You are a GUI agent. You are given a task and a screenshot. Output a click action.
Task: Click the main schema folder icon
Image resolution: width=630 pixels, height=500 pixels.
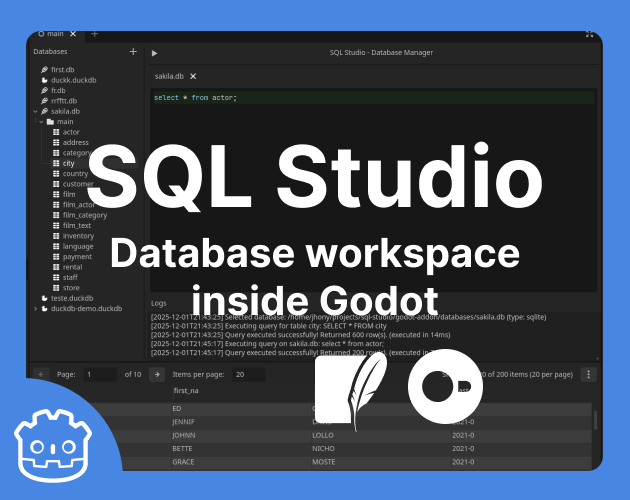click(50, 122)
